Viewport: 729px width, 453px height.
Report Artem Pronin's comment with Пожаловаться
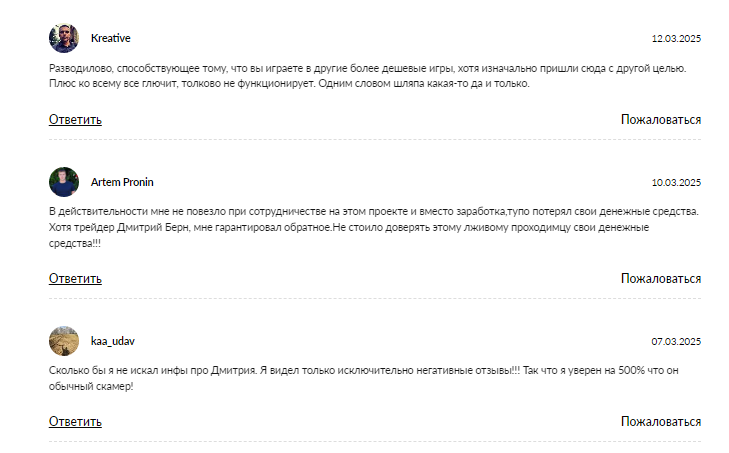click(x=661, y=279)
